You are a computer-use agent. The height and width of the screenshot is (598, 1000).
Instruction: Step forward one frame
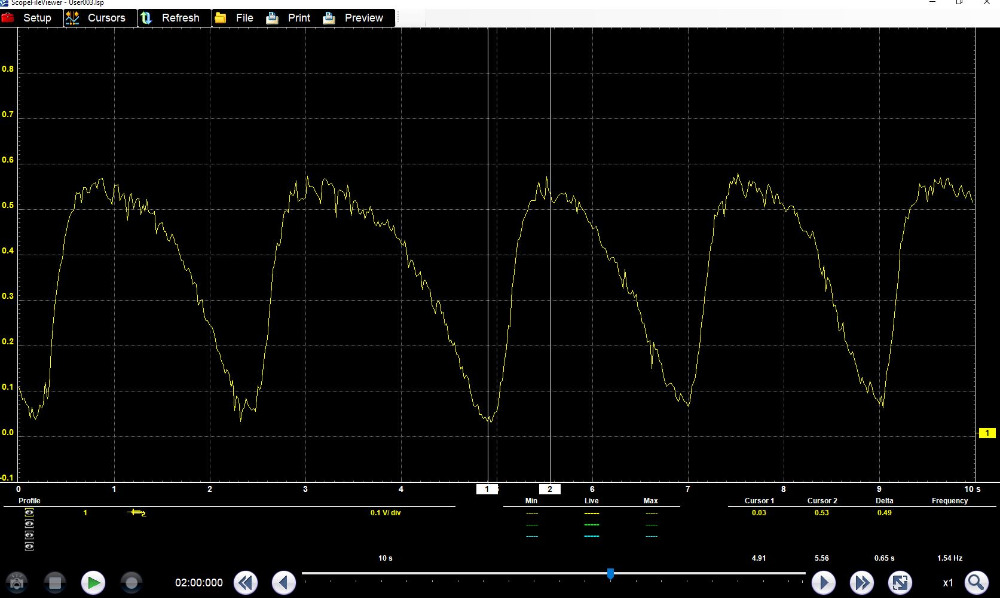point(823,582)
